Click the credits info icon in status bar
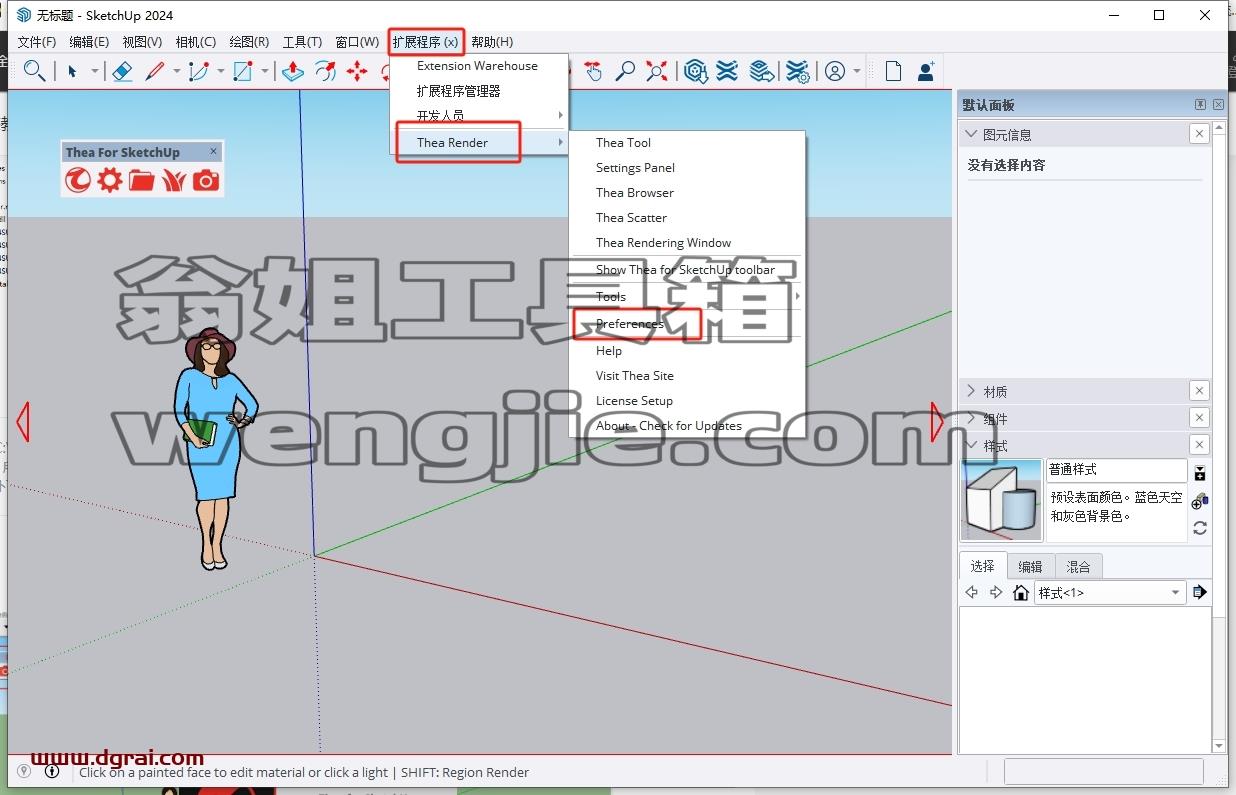The height and width of the screenshot is (795, 1236). [52, 771]
